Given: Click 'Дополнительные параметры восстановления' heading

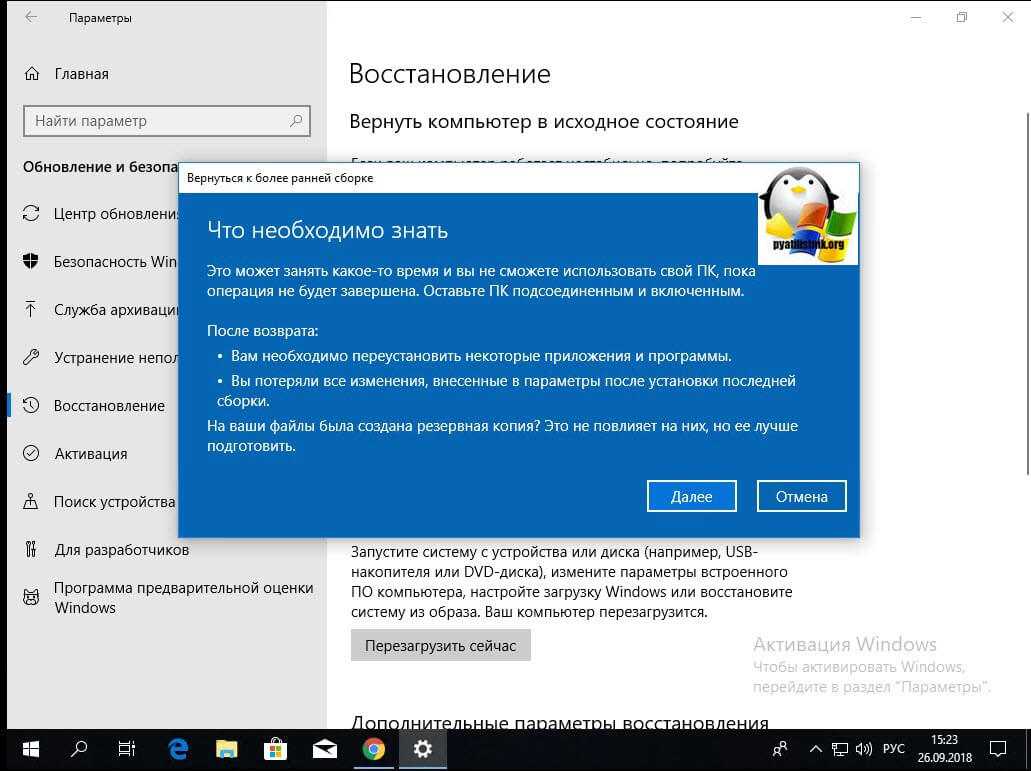Looking at the screenshot, I should point(560,722).
